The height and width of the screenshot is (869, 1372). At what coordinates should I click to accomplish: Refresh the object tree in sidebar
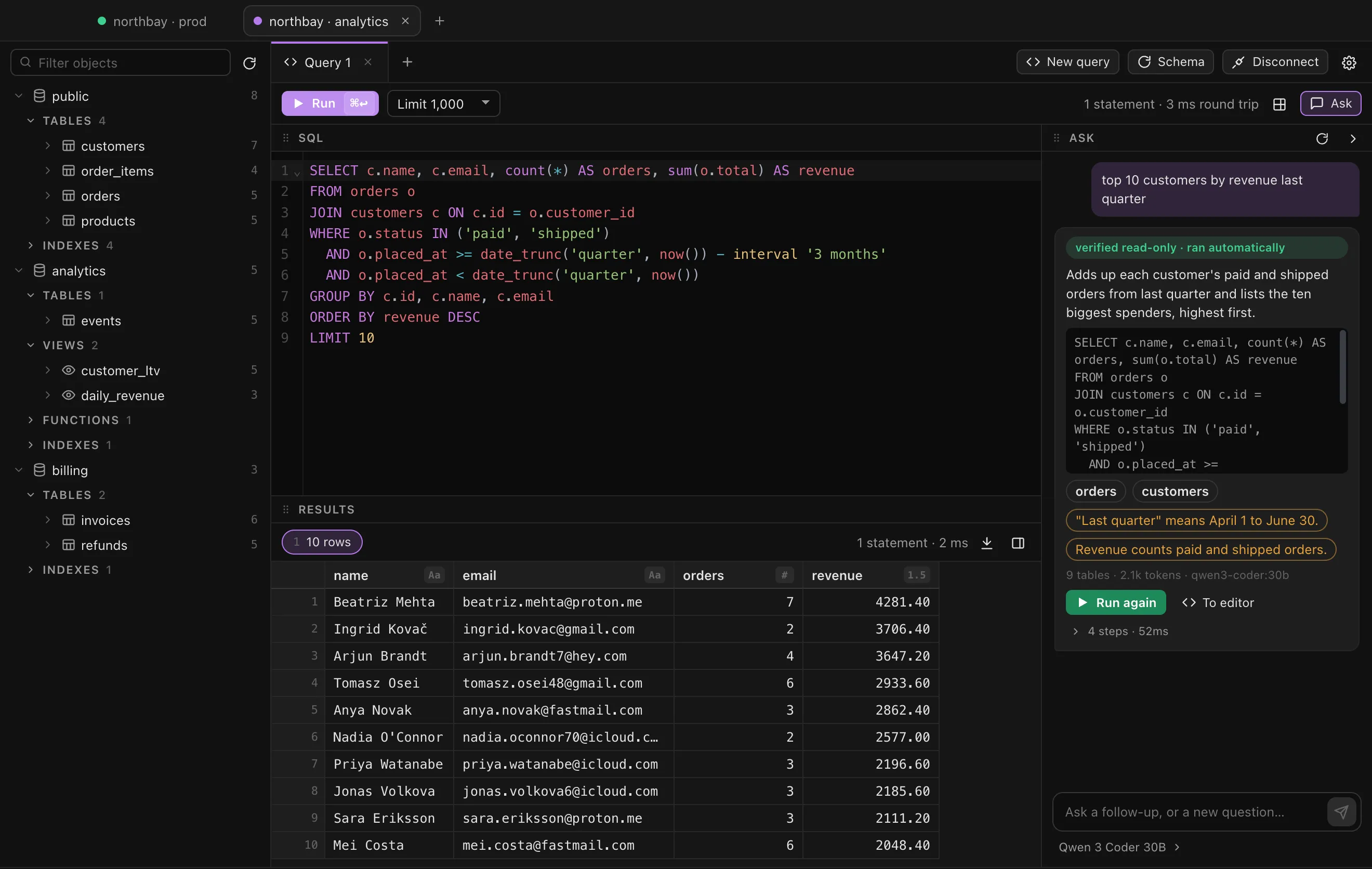(x=249, y=63)
